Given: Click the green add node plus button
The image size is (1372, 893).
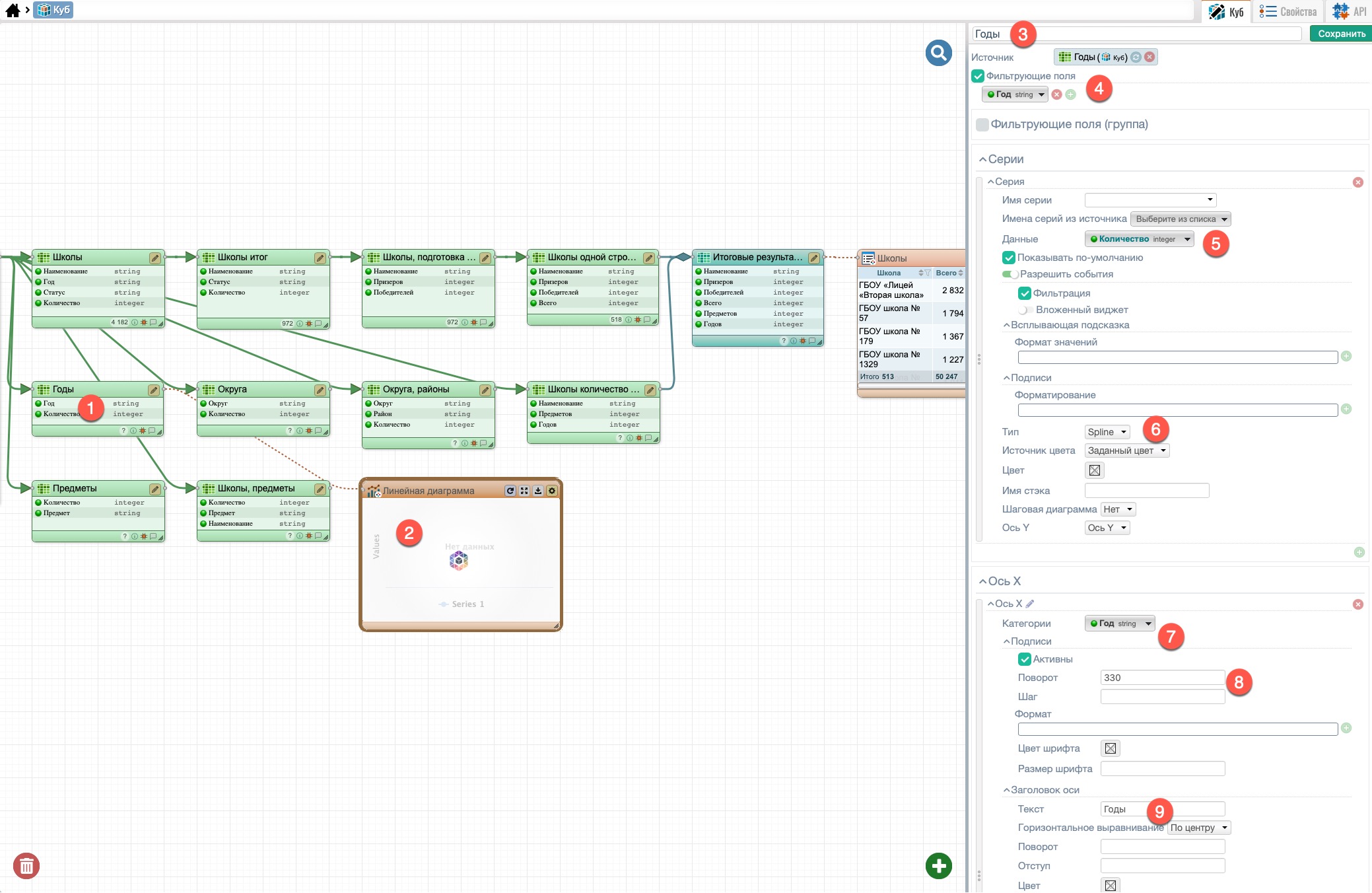Looking at the screenshot, I should [938, 865].
